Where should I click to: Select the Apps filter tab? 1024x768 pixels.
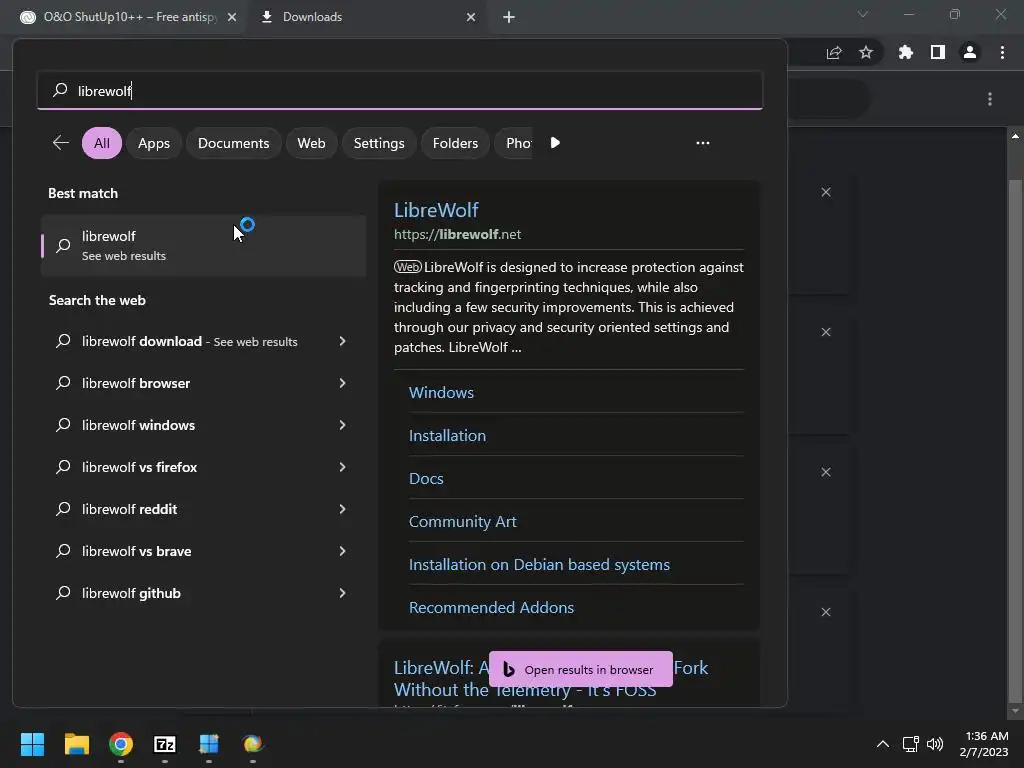click(154, 143)
